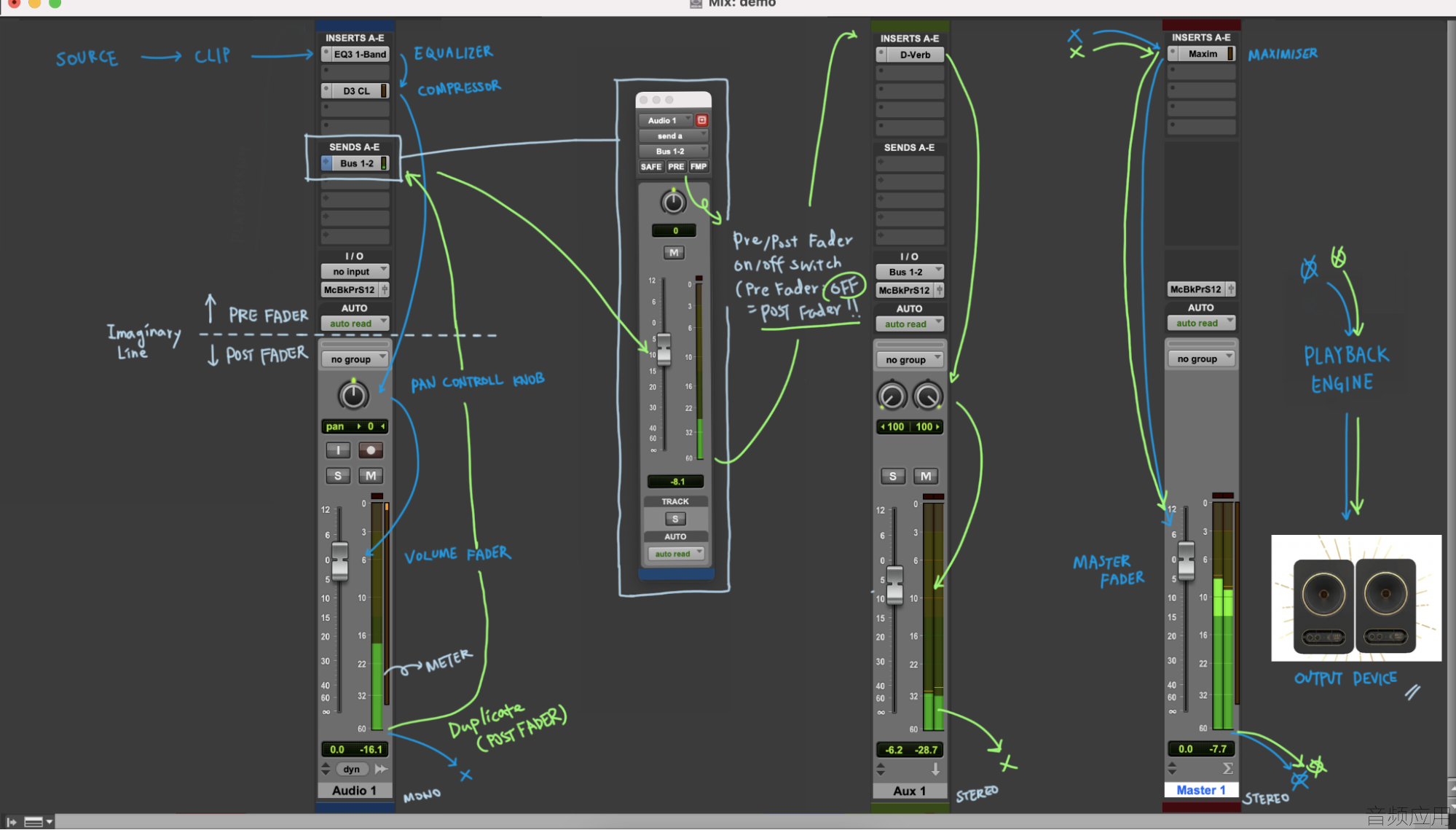Open Audio 1 auto read automation menu
The image size is (1456, 830).
click(355, 324)
